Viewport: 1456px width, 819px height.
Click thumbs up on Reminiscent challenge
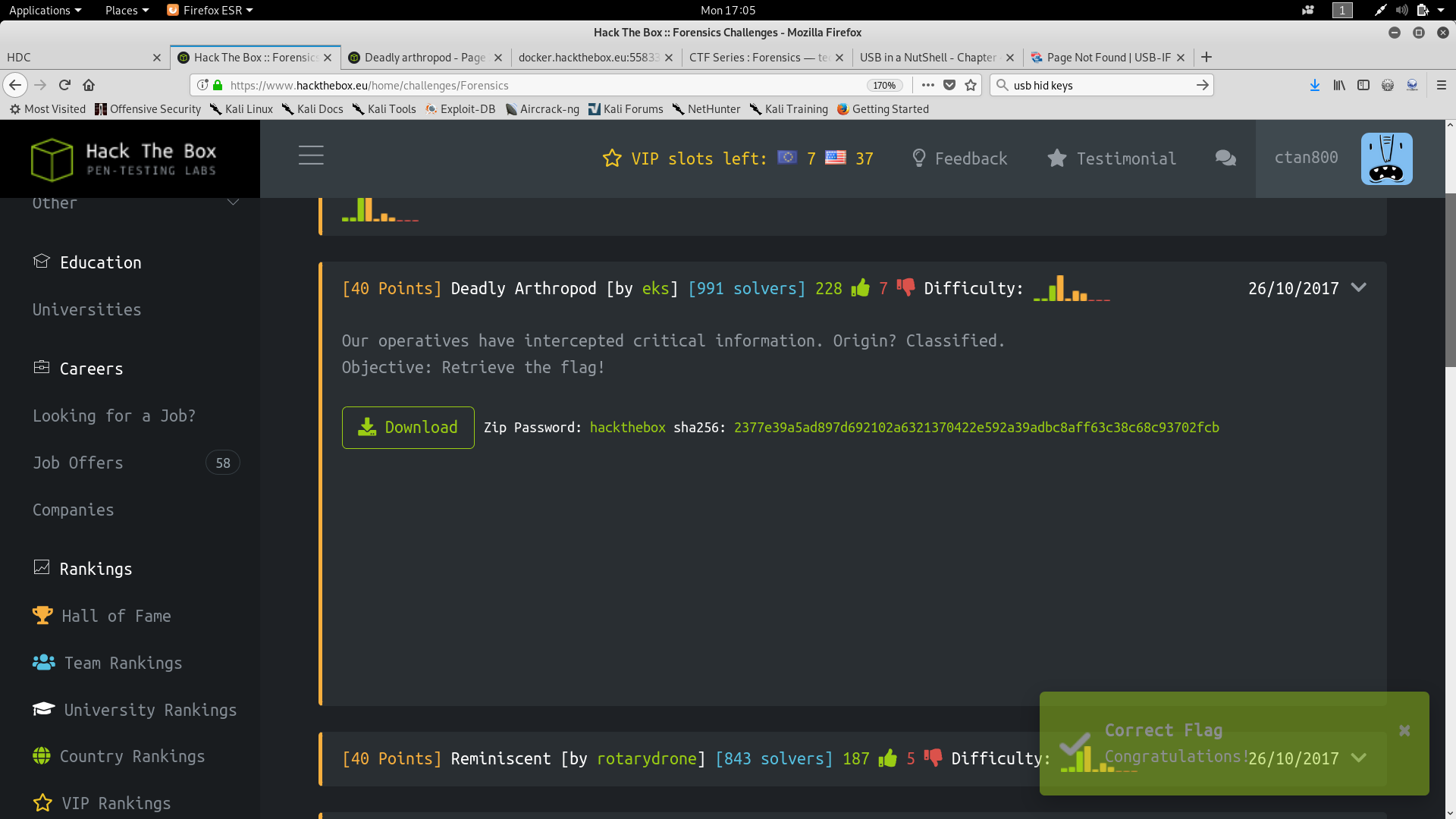pos(887,758)
